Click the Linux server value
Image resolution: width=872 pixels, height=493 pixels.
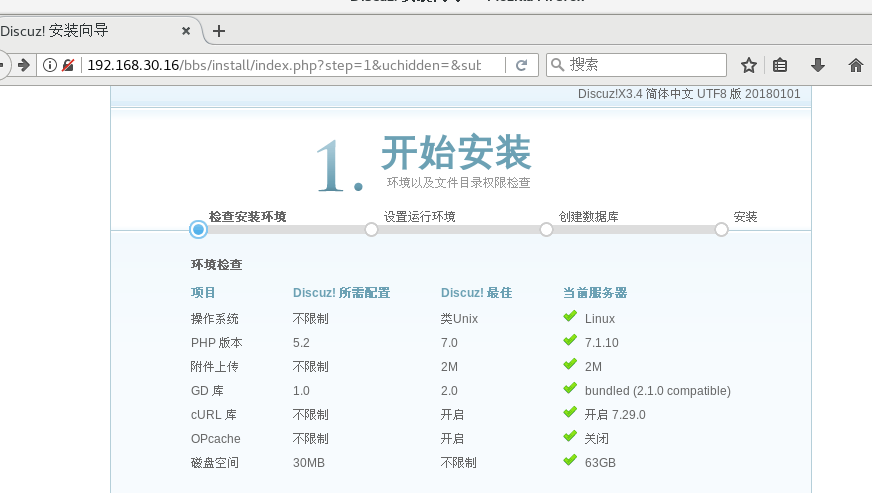pyautogui.click(x=600, y=319)
